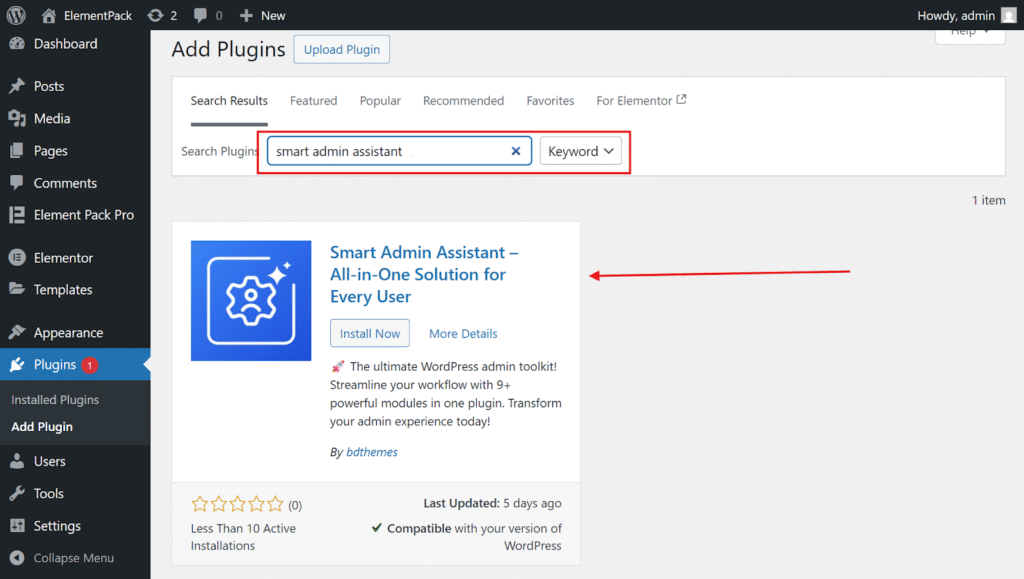Click the 'Last Updated: 5 days ago' text
The image size is (1024, 579).
(x=492, y=503)
